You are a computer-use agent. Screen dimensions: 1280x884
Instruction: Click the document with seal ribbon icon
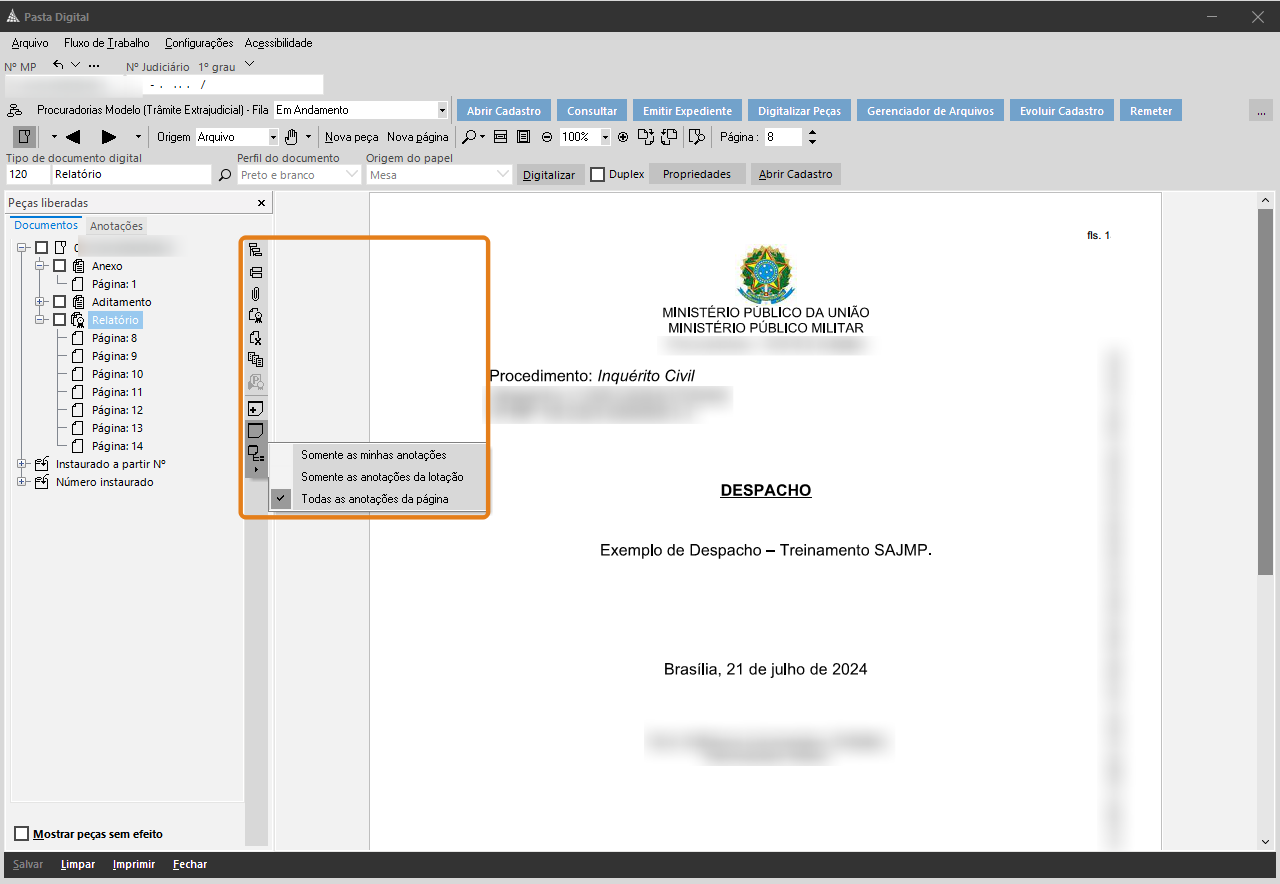255,315
